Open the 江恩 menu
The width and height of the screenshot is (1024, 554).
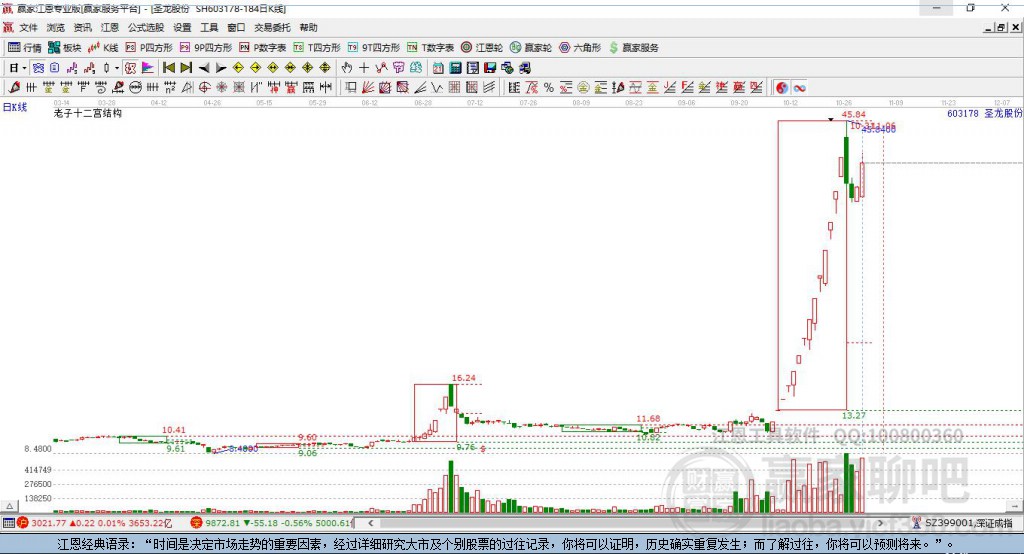(x=110, y=27)
